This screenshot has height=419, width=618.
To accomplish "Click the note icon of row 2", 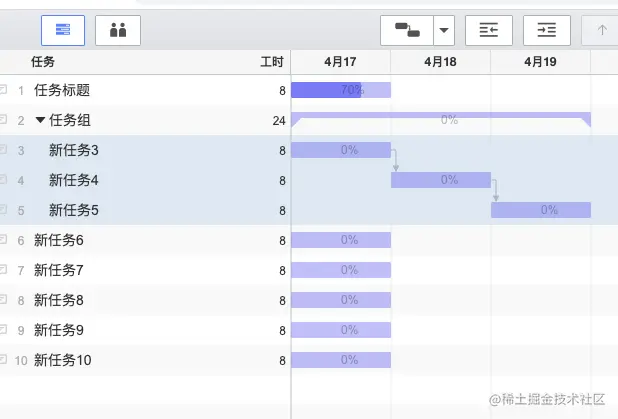I will (x=3, y=119).
